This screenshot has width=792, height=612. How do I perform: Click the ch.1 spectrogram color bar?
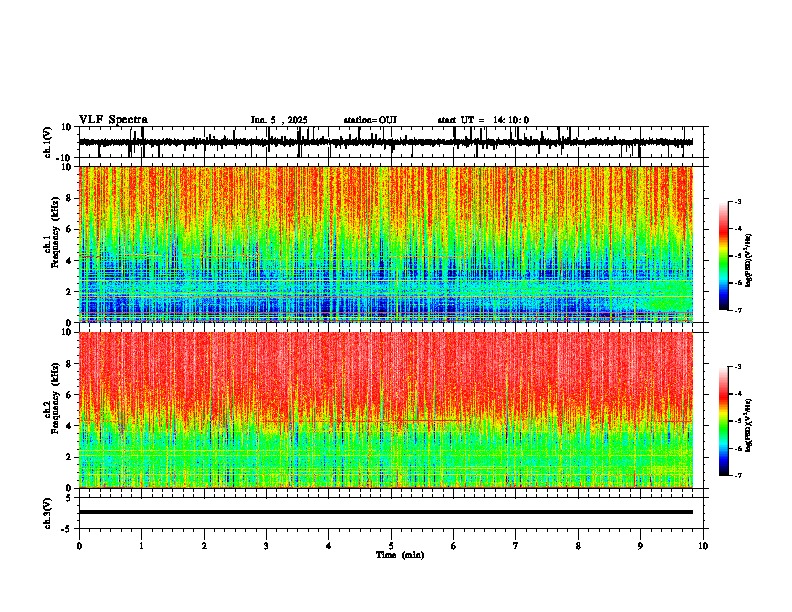pyautogui.click(x=723, y=256)
